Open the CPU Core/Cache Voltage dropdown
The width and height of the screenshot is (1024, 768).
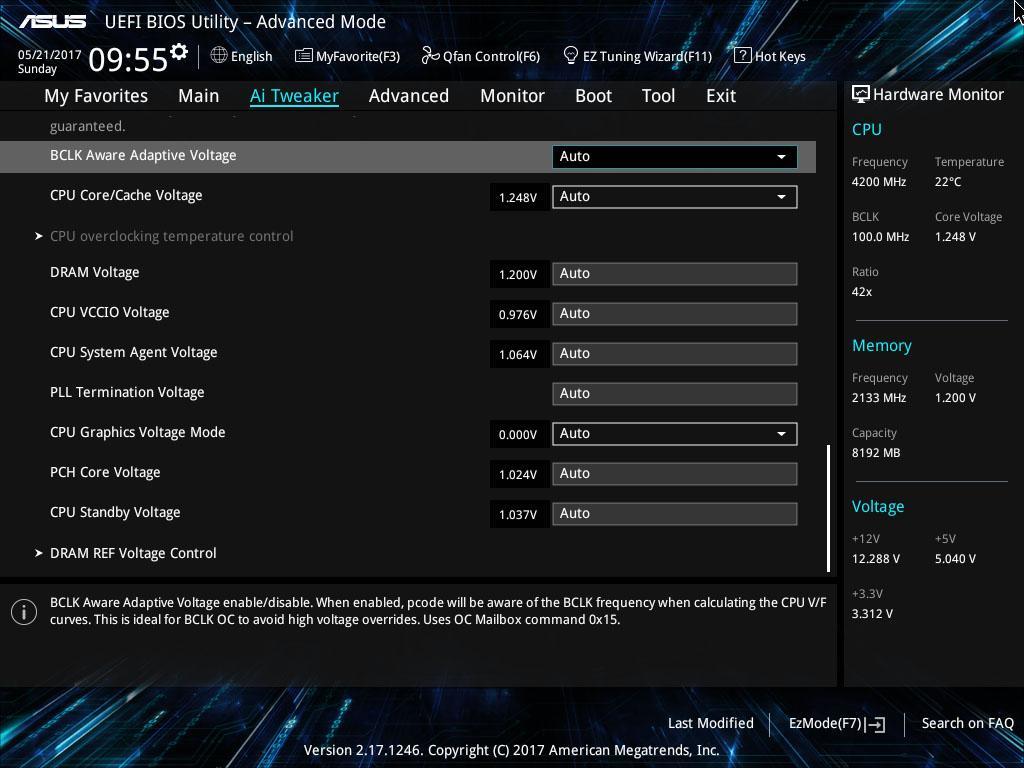[675, 197]
